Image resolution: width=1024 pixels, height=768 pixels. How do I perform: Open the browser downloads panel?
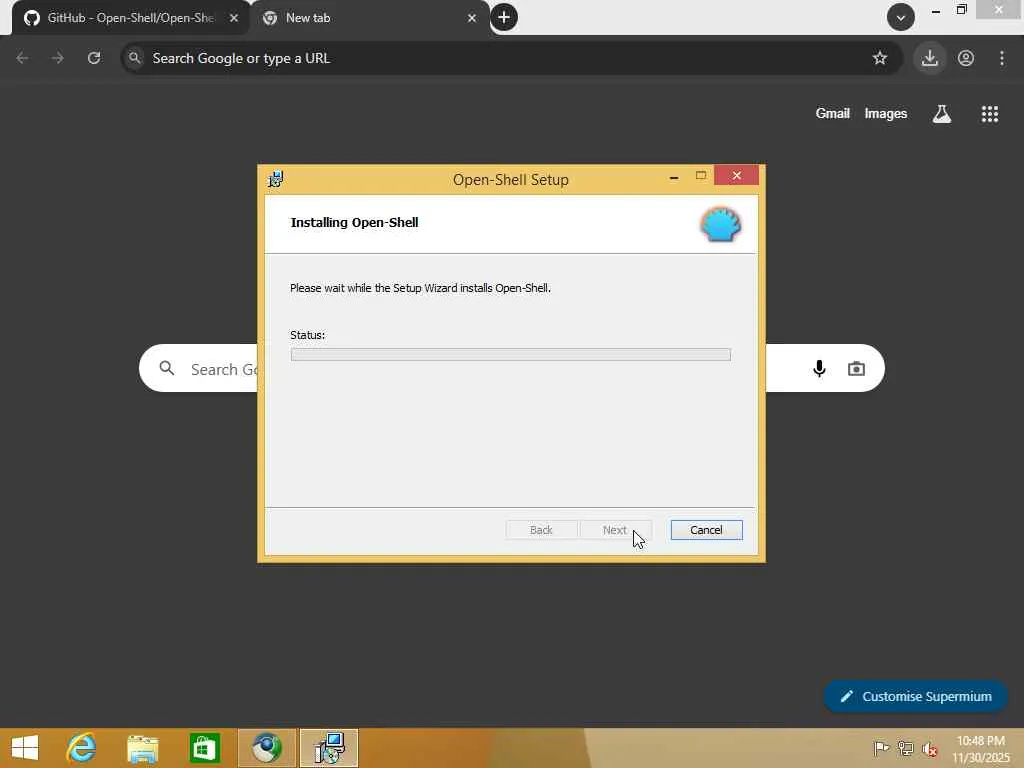(x=929, y=58)
